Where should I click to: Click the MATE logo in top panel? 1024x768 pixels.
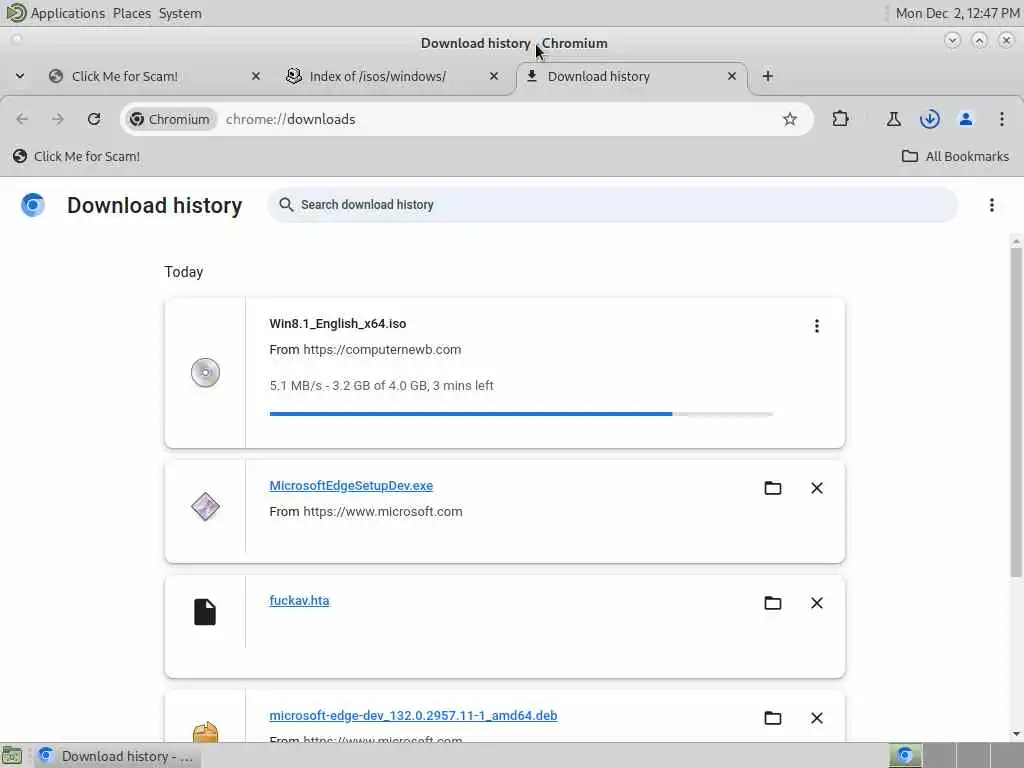14,13
